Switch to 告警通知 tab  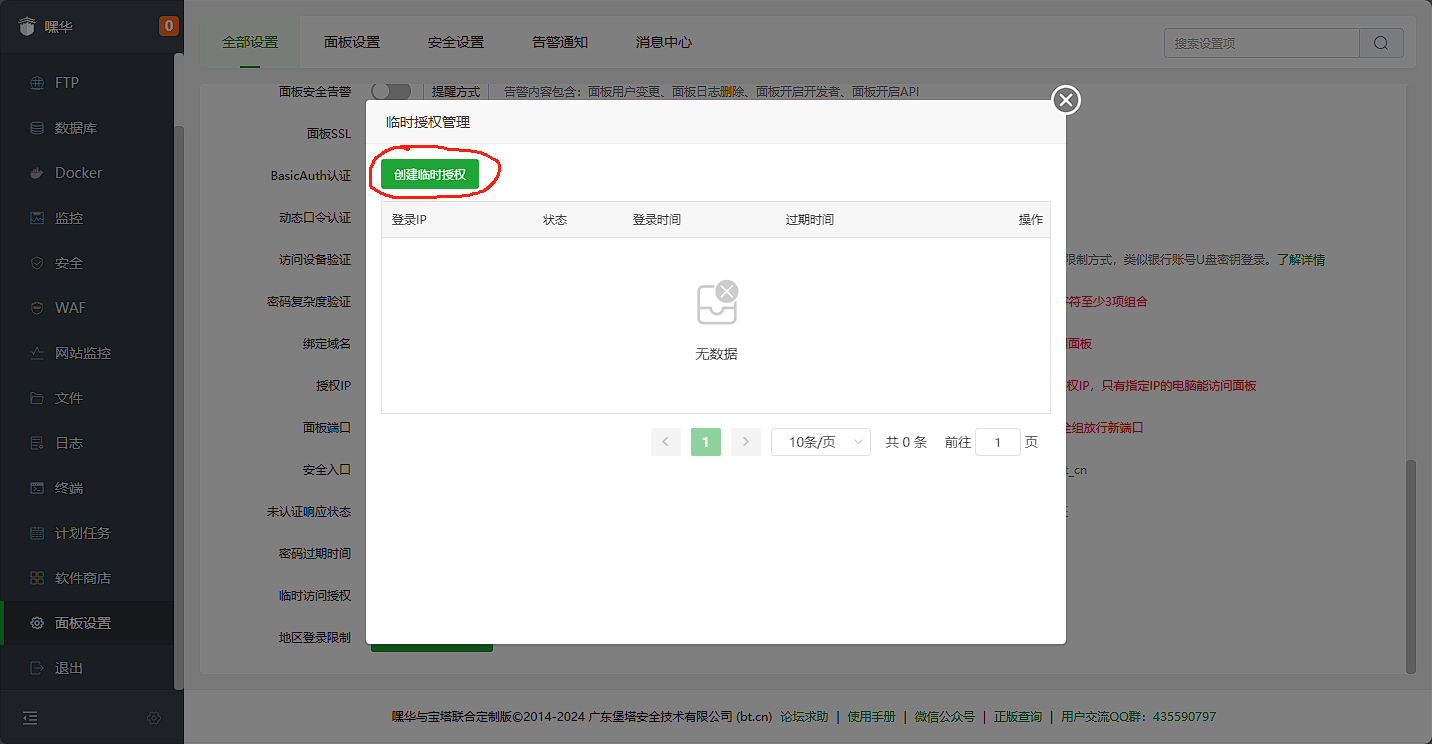(x=560, y=42)
